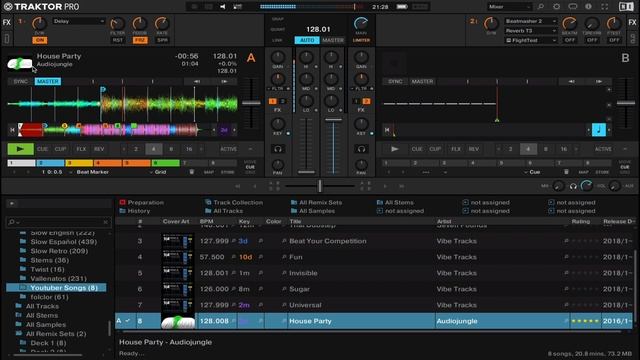Click Deck A tempo bend right arrow
This screenshot has height=360, width=640.
(224, 82)
